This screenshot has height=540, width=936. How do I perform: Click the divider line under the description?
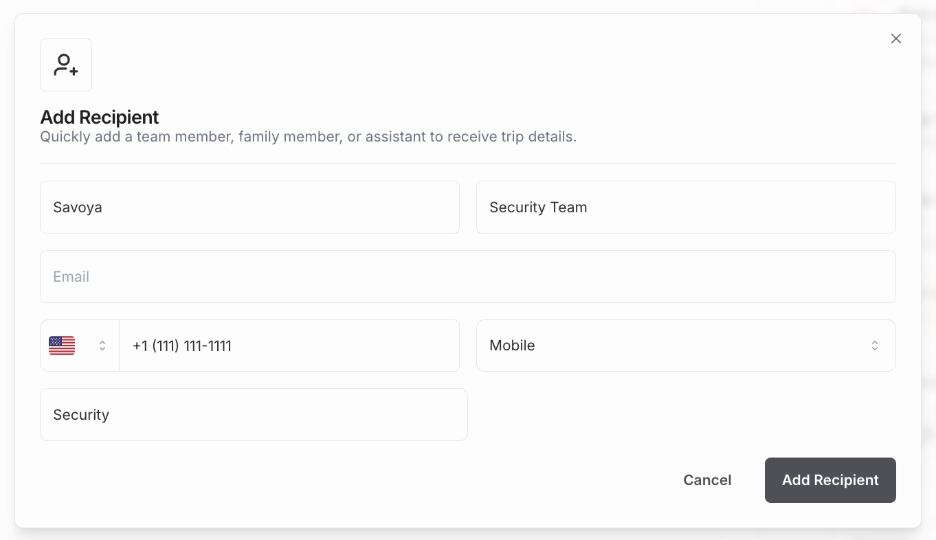pyautogui.click(x=467, y=163)
